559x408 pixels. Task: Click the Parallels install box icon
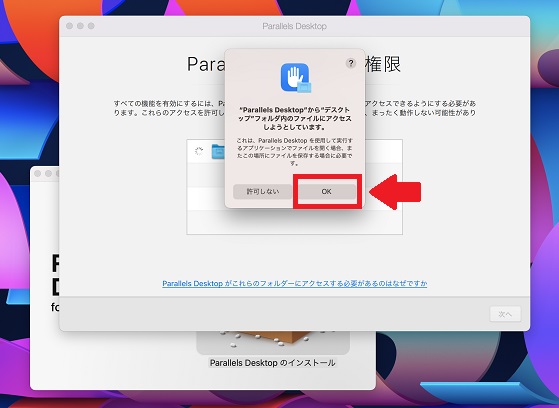pyautogui.click(x=273, y=342)
